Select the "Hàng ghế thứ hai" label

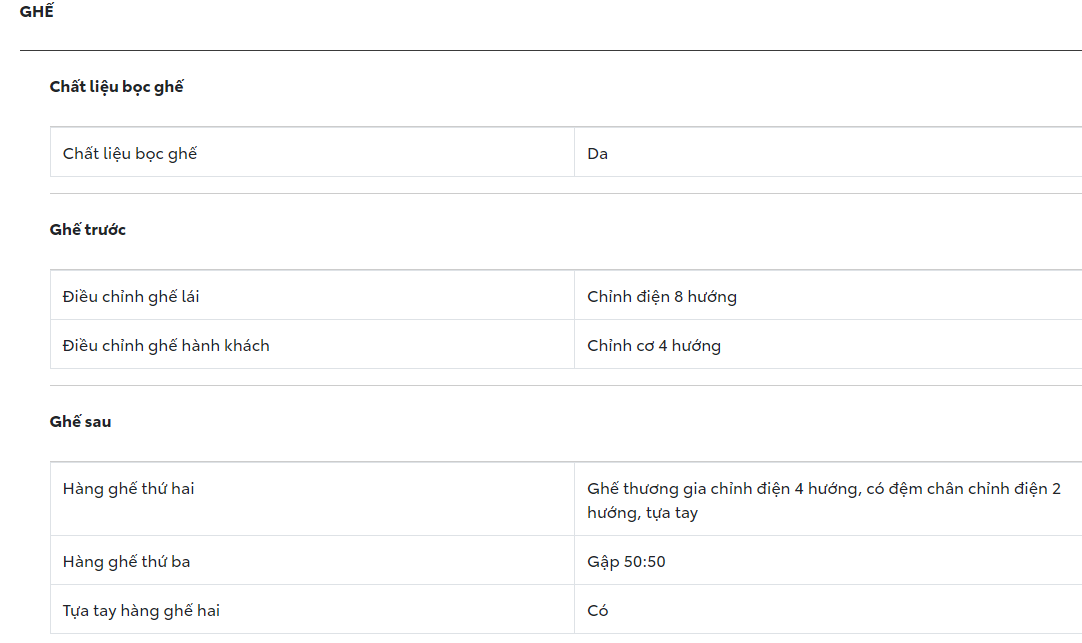(x=128, y=489)
